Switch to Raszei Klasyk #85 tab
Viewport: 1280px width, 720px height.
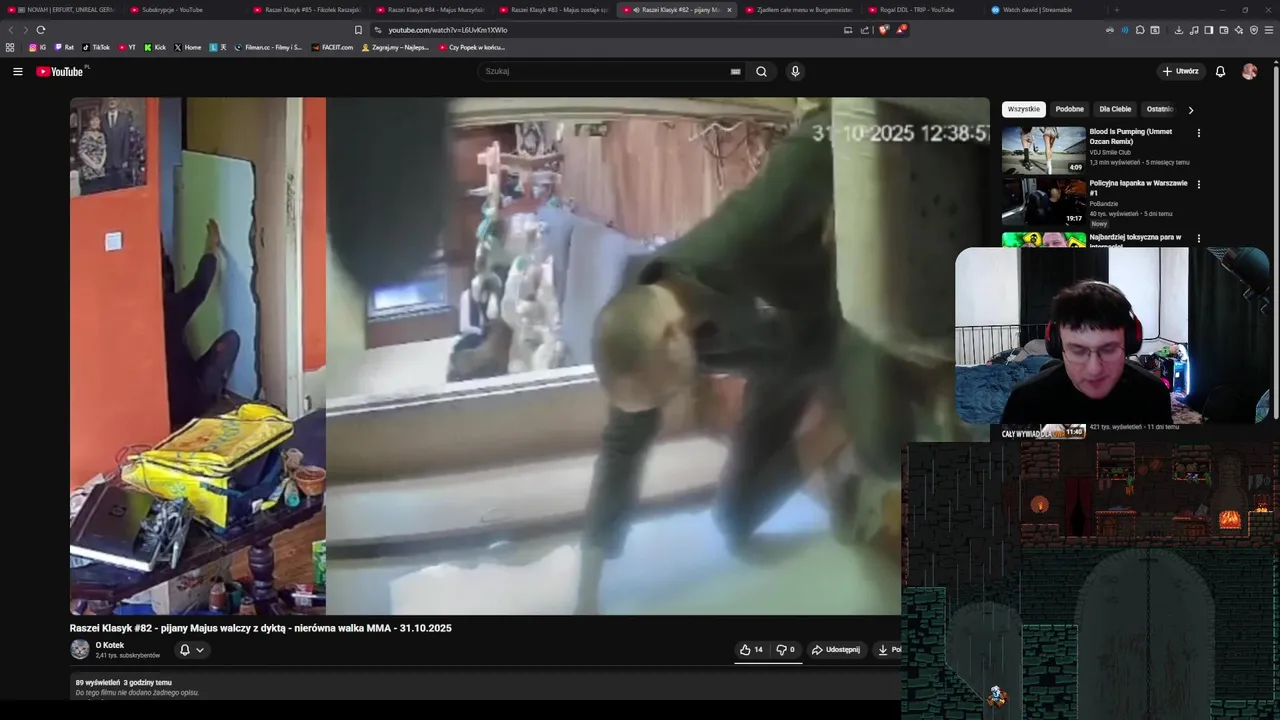click(310, 10)
